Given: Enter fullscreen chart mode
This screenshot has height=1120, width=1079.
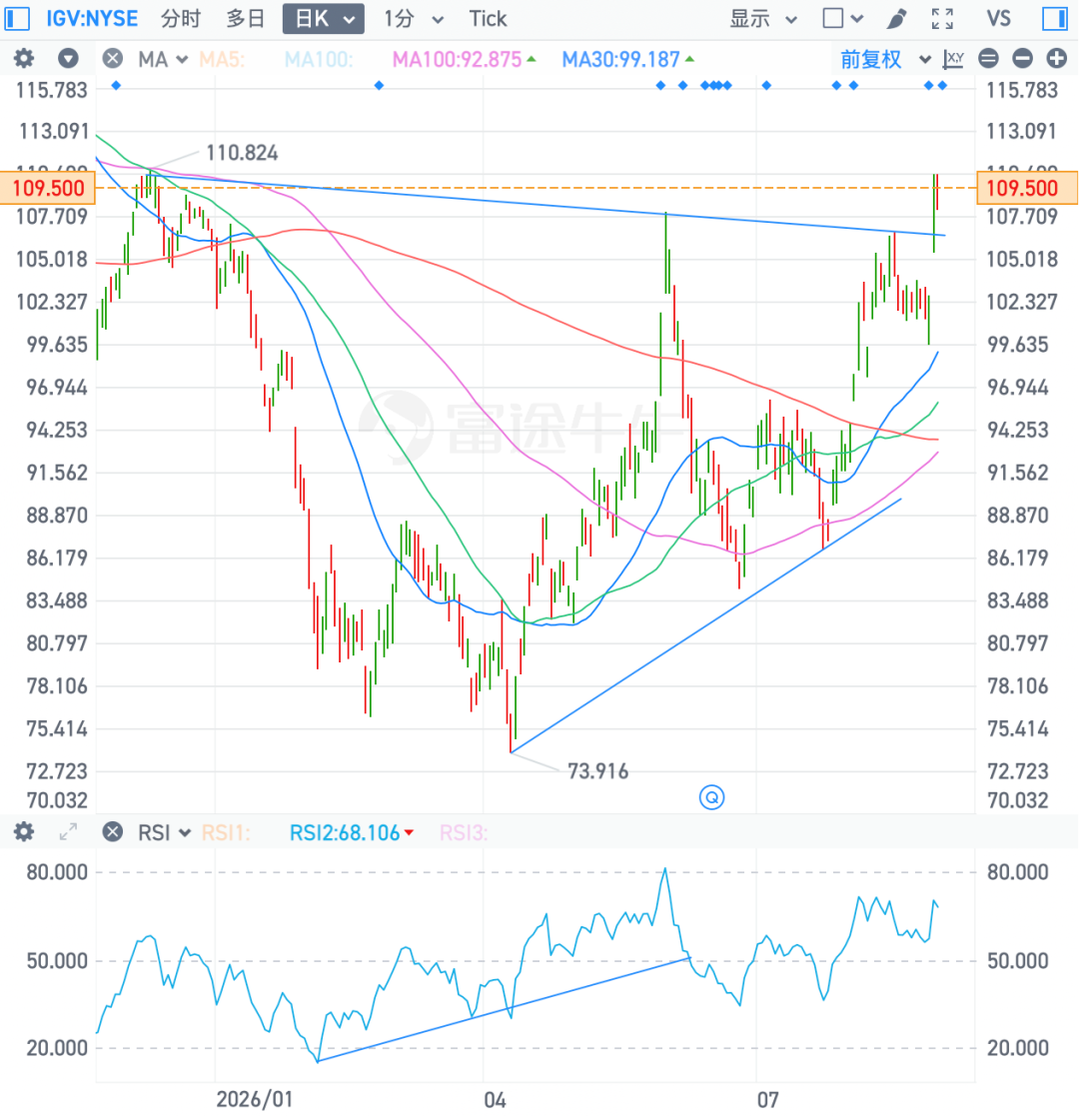Looking at the screenshot, I should click(x=942, y=19).
